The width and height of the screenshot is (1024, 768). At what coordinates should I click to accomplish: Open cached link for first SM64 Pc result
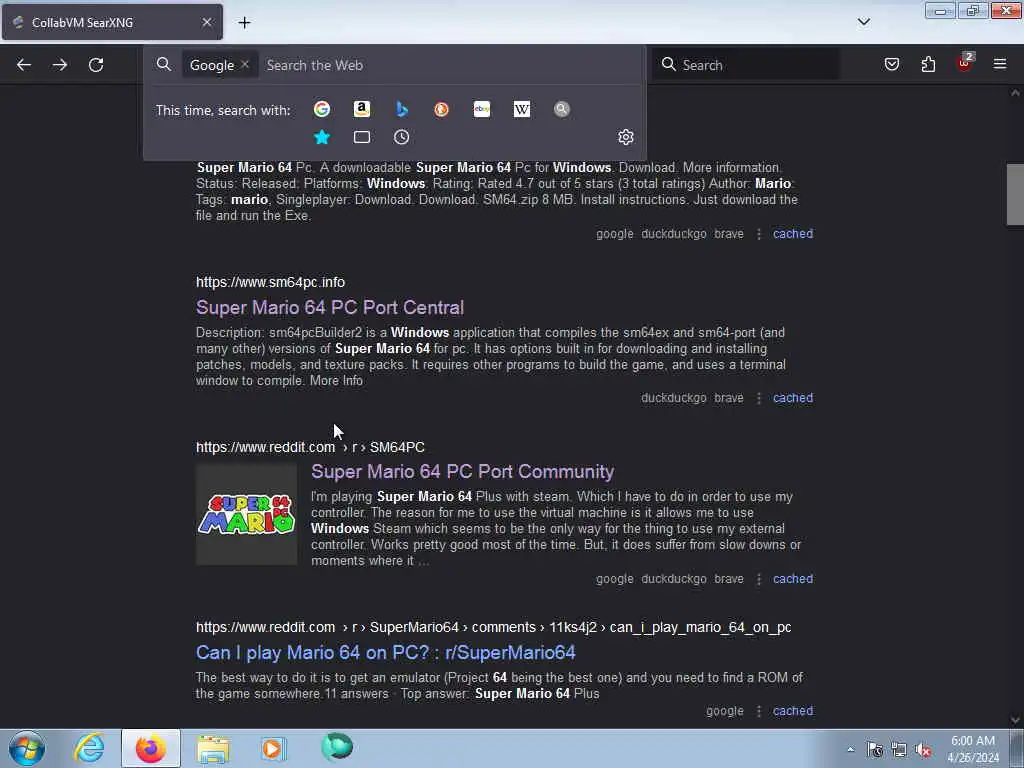pyautogui.click(x=793, y=234)
